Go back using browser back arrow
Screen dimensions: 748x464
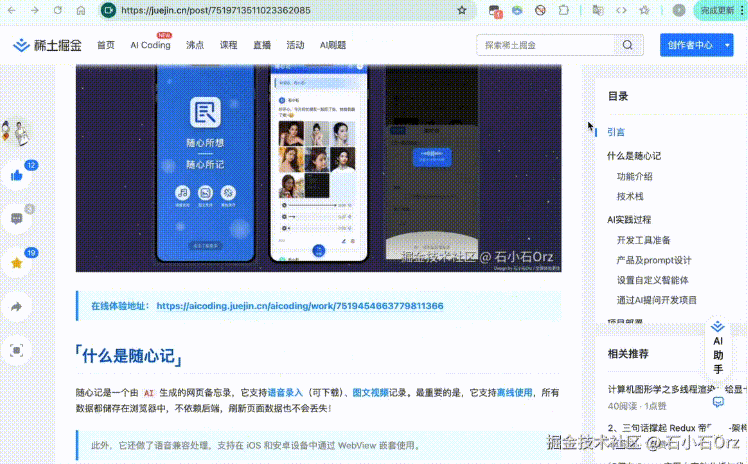point(11,10)
